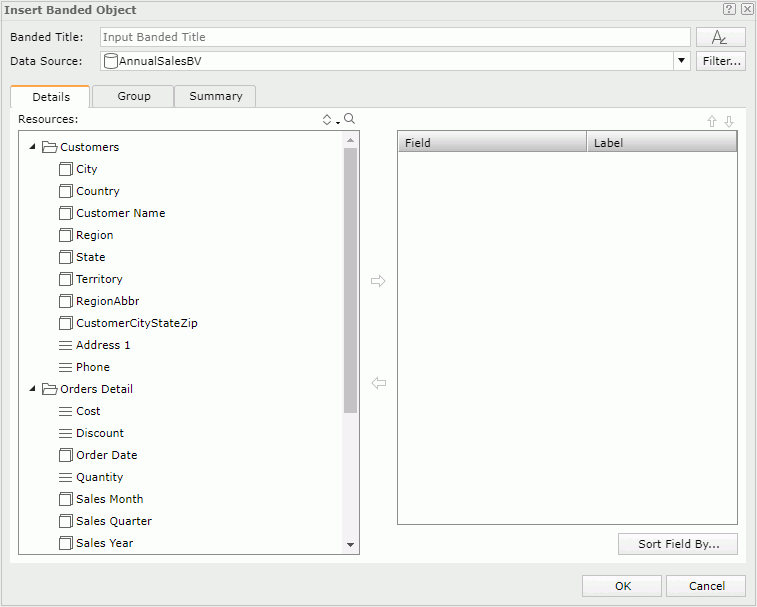Click the add field right arrow
Screen dimensions: 757x607
(x=378, y=281)
